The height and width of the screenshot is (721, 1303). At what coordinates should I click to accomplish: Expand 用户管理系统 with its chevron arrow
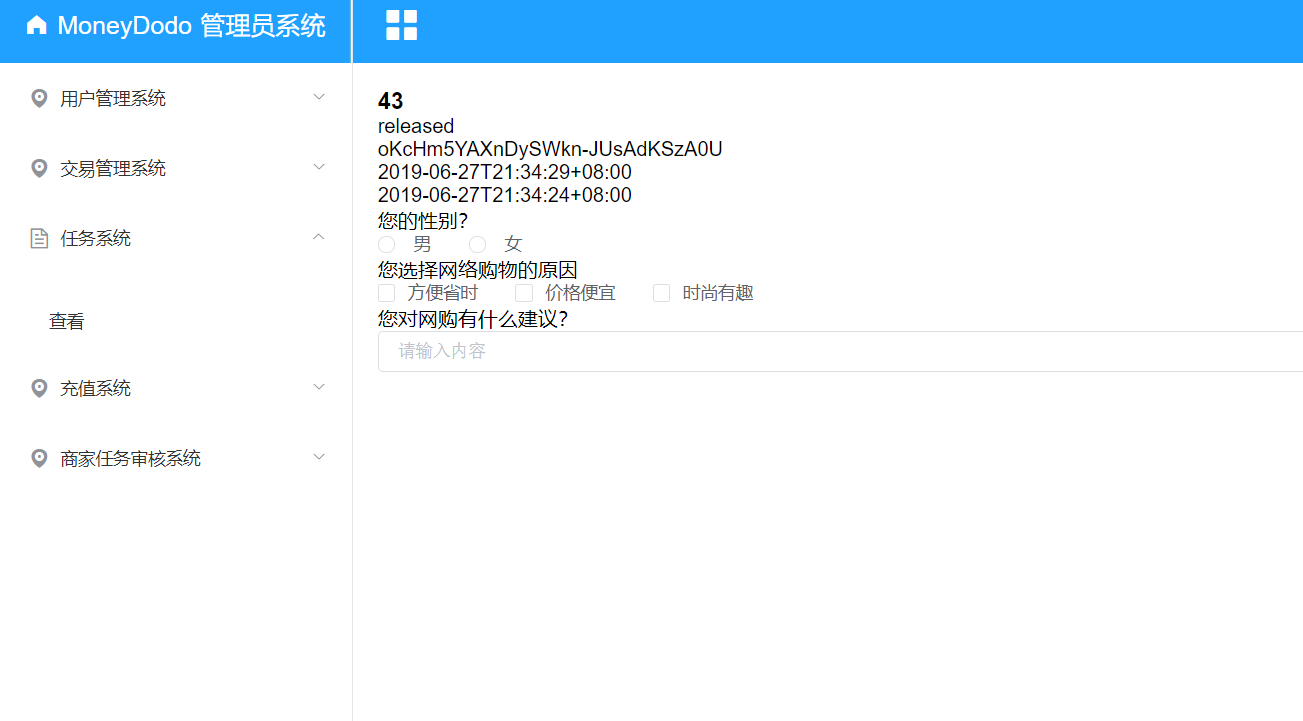point(319,97)
